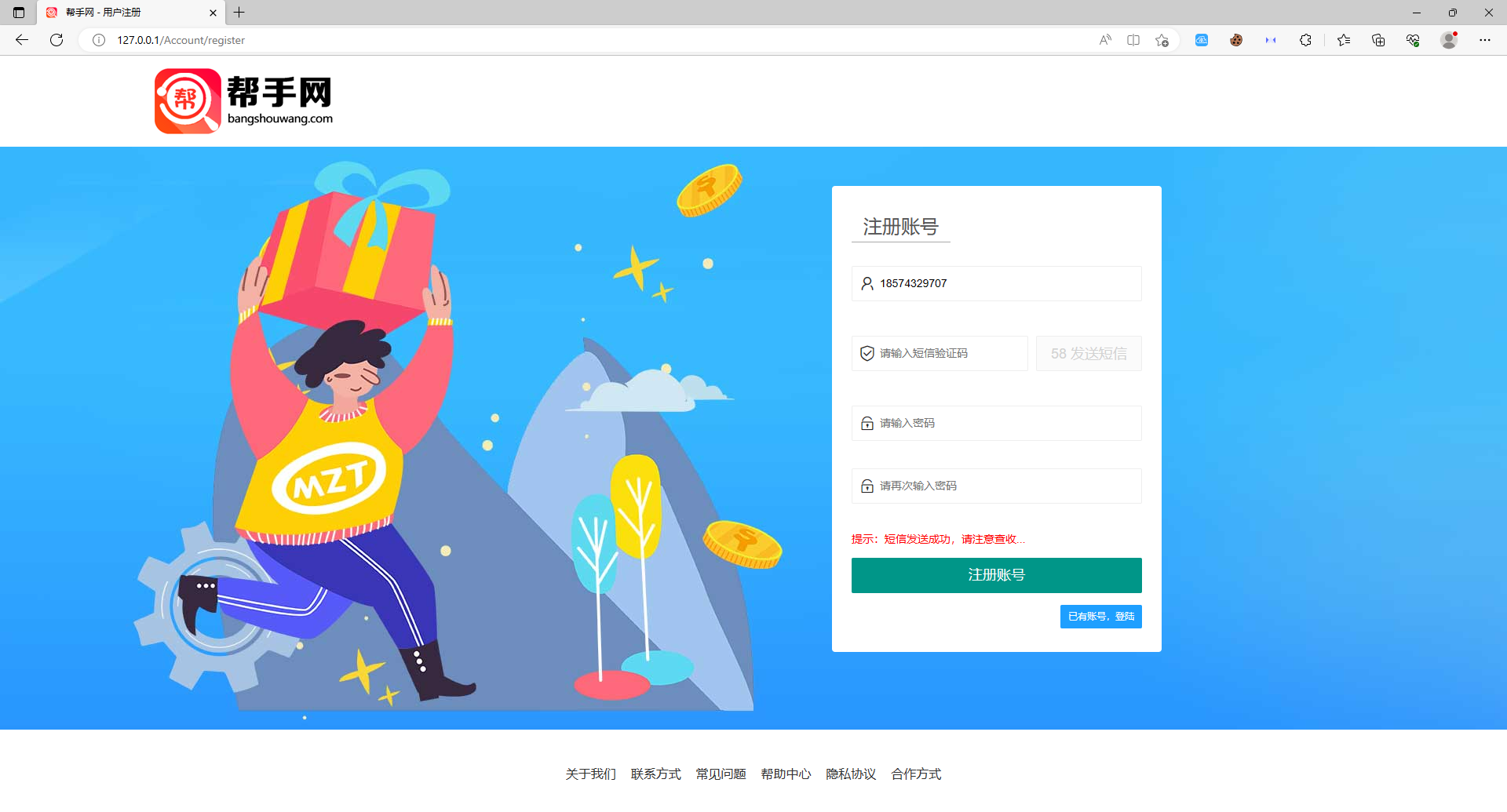This screenshot has height=812, width=1507.
Task: Open a new browser tab
Action: (x=239, y=13)
